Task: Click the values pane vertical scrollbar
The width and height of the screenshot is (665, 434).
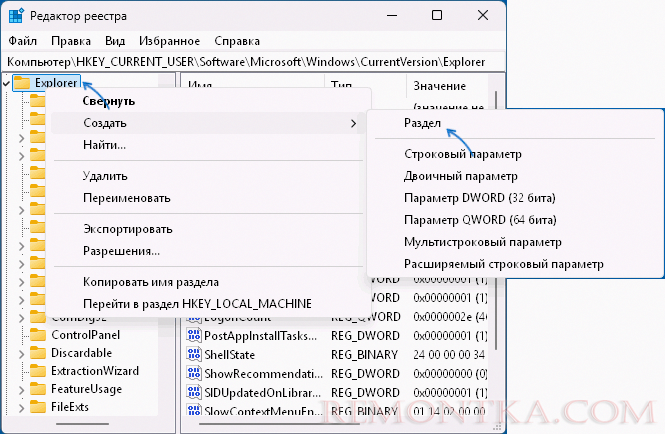Action: coord(495,221)
